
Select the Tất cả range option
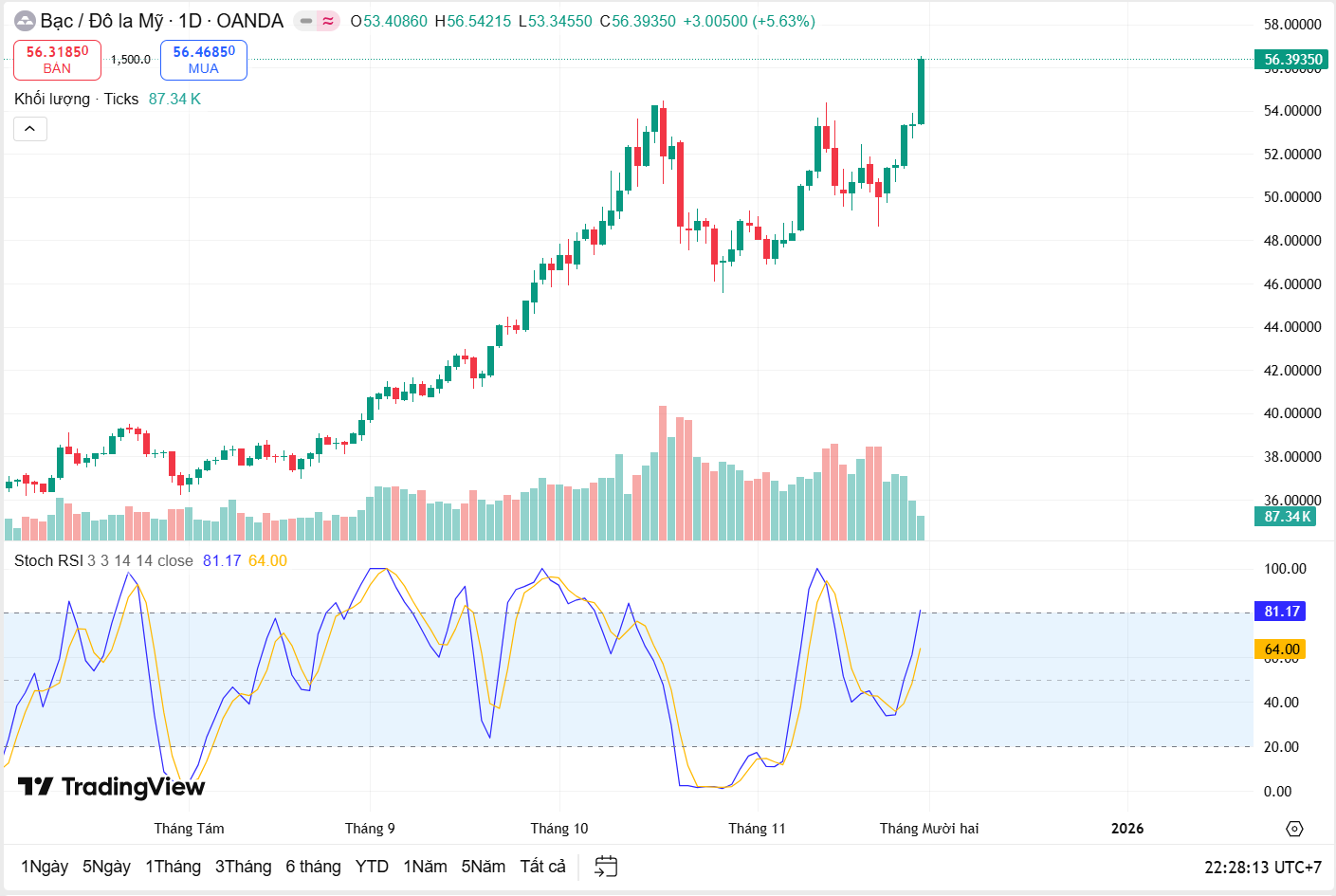pos(541,866)
